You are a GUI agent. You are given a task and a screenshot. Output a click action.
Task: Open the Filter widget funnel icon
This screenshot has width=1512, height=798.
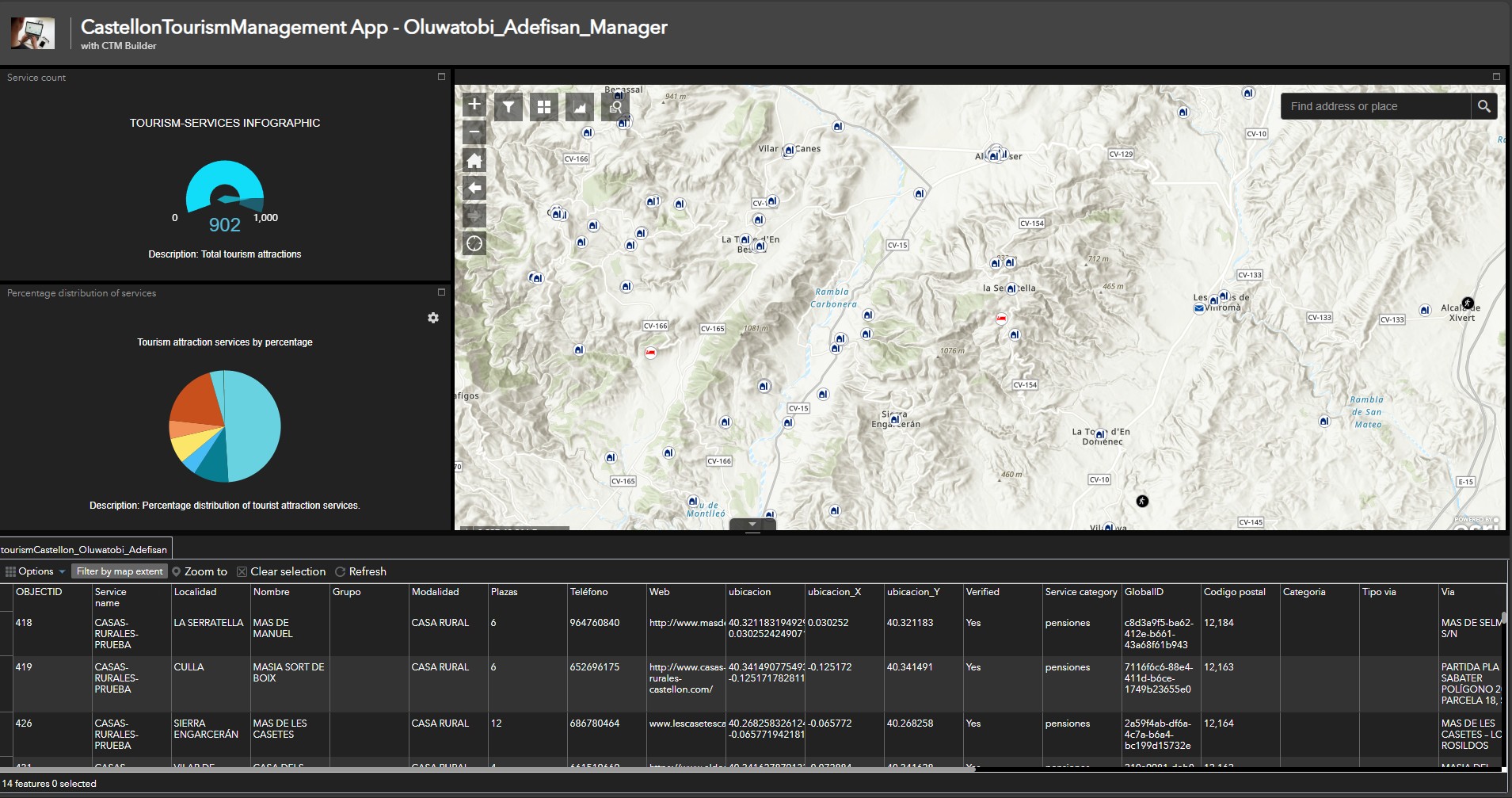coord(508,107)
